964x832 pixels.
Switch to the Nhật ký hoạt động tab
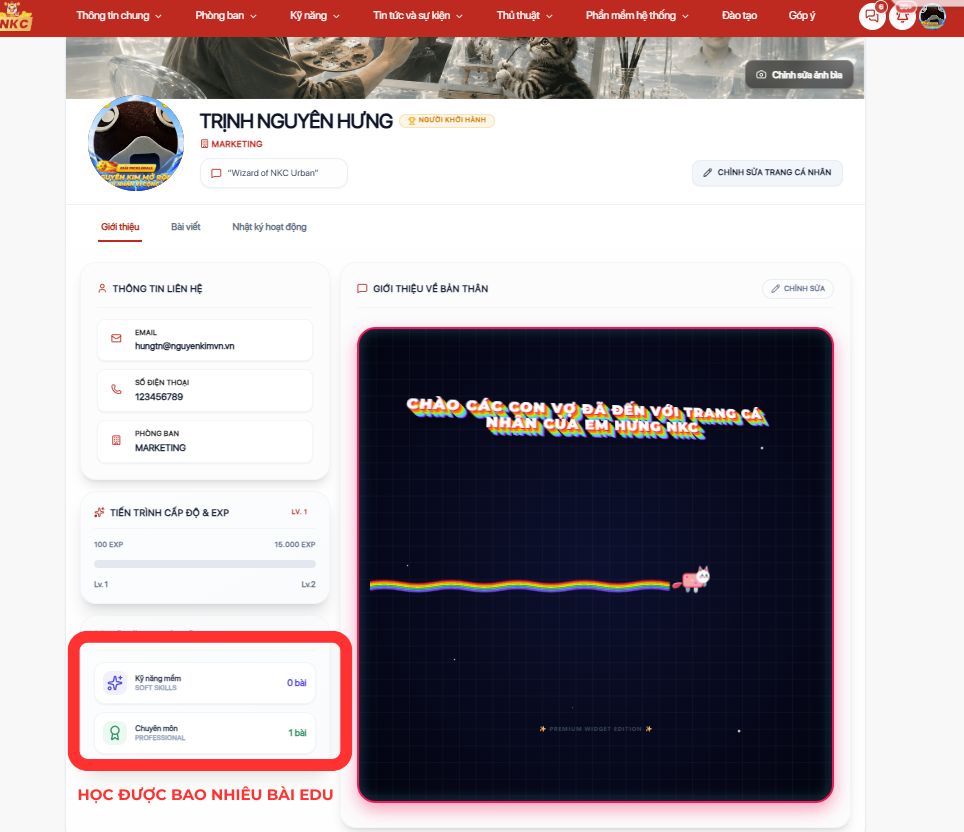(x=269, y=227)
